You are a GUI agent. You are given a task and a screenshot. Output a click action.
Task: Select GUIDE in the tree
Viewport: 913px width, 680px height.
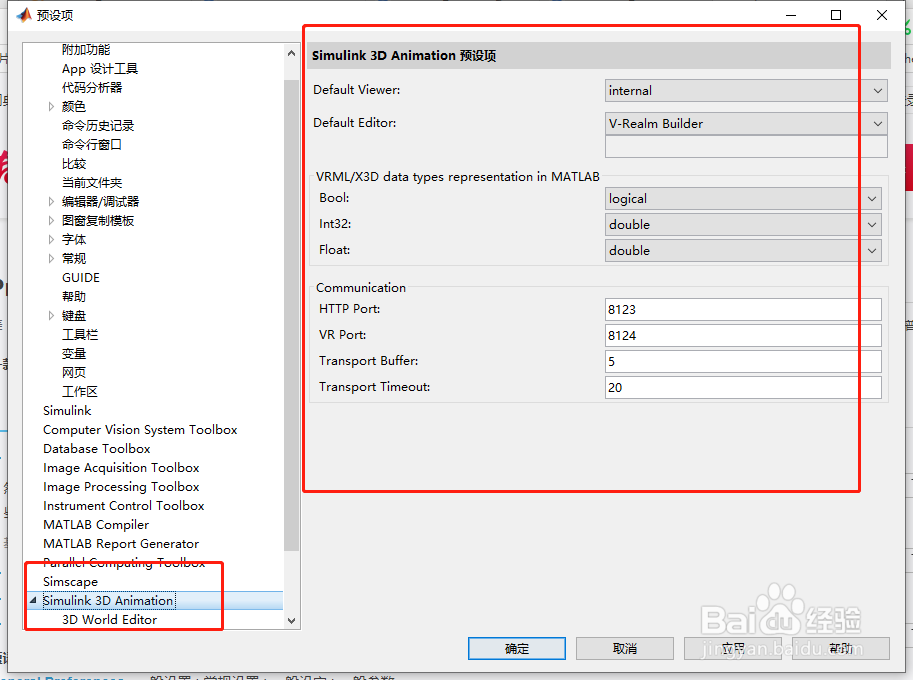81,278
